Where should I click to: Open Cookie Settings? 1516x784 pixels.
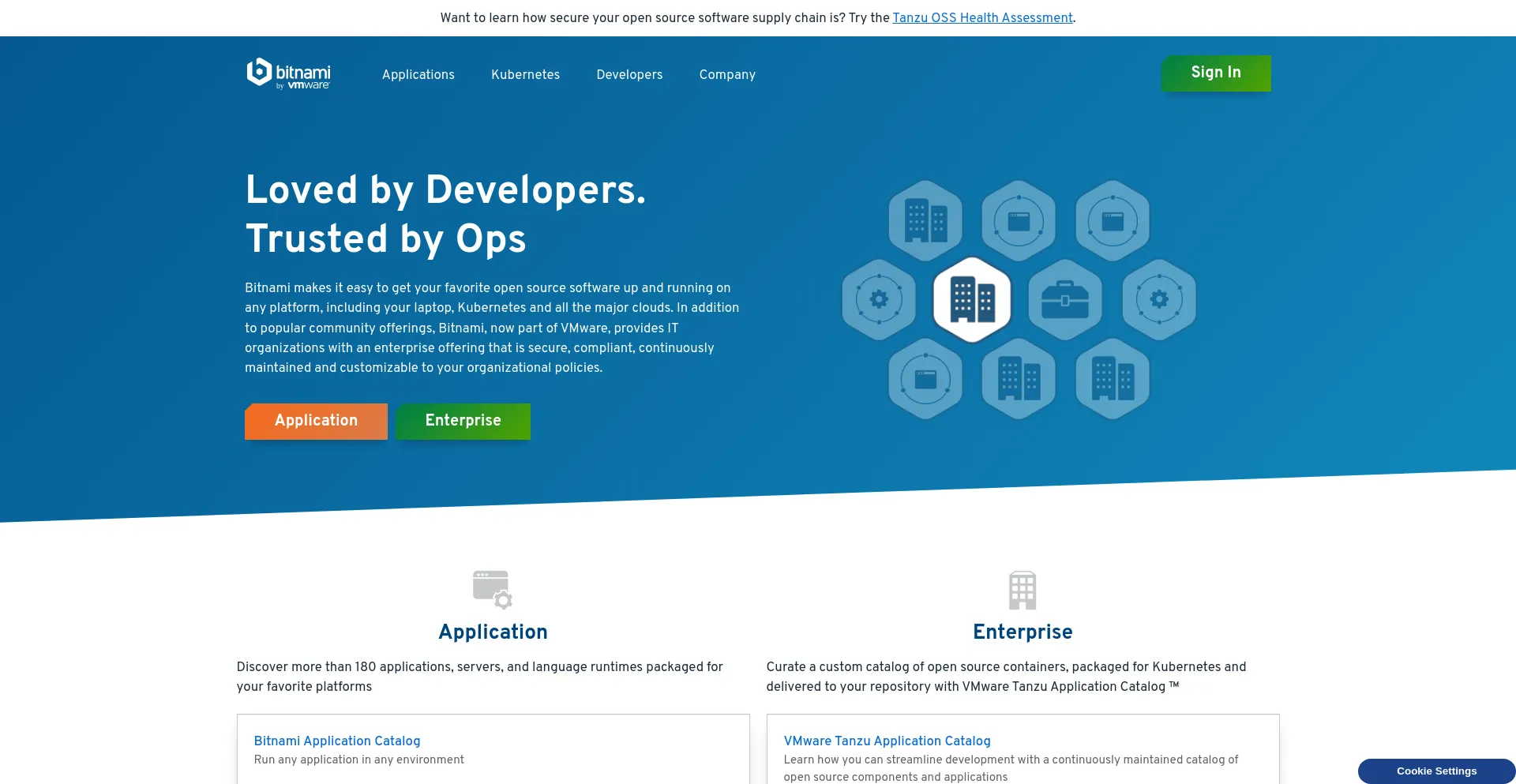point(1436,771)
